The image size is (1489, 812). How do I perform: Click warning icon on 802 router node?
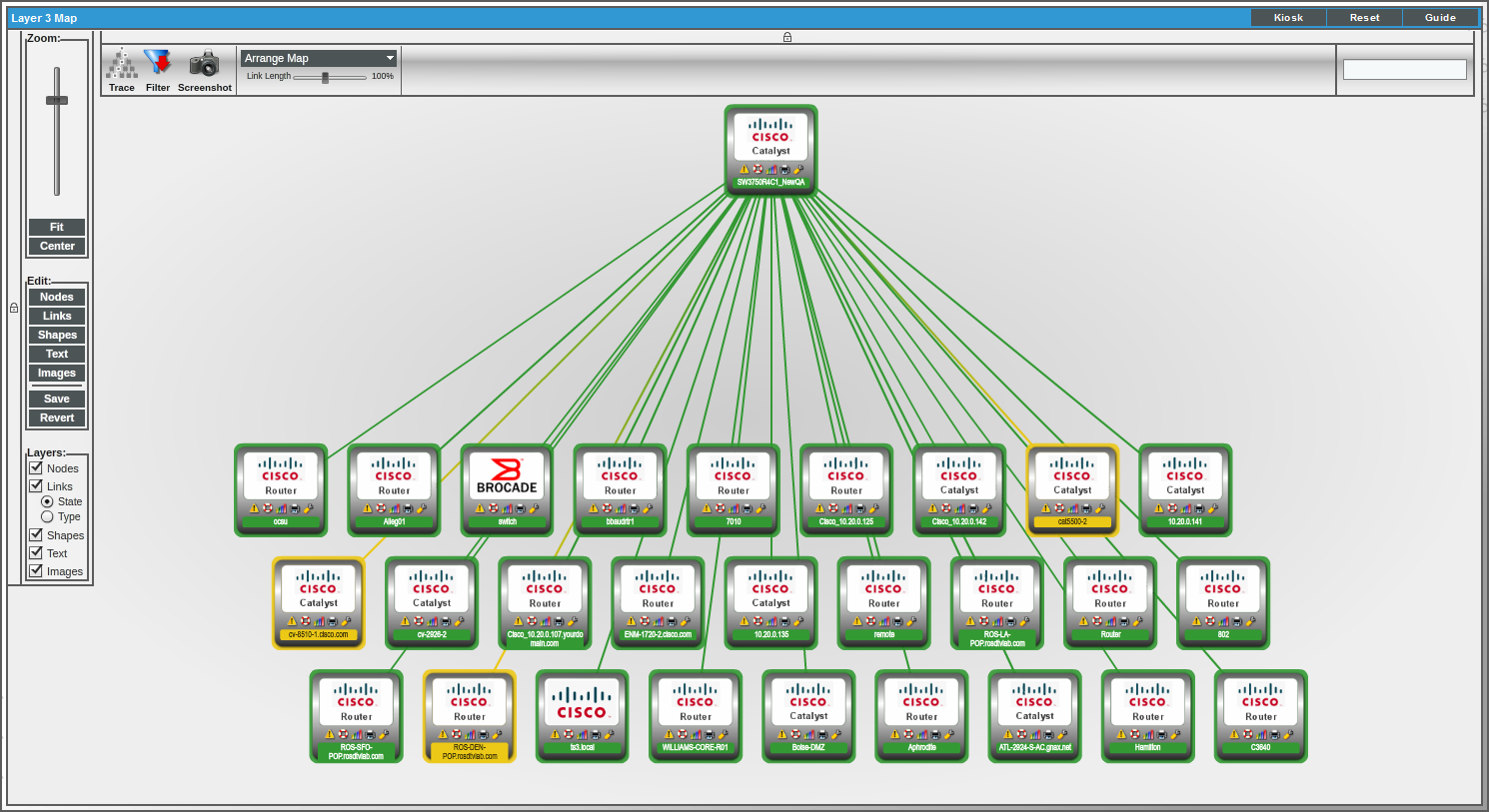(1197, 621)
